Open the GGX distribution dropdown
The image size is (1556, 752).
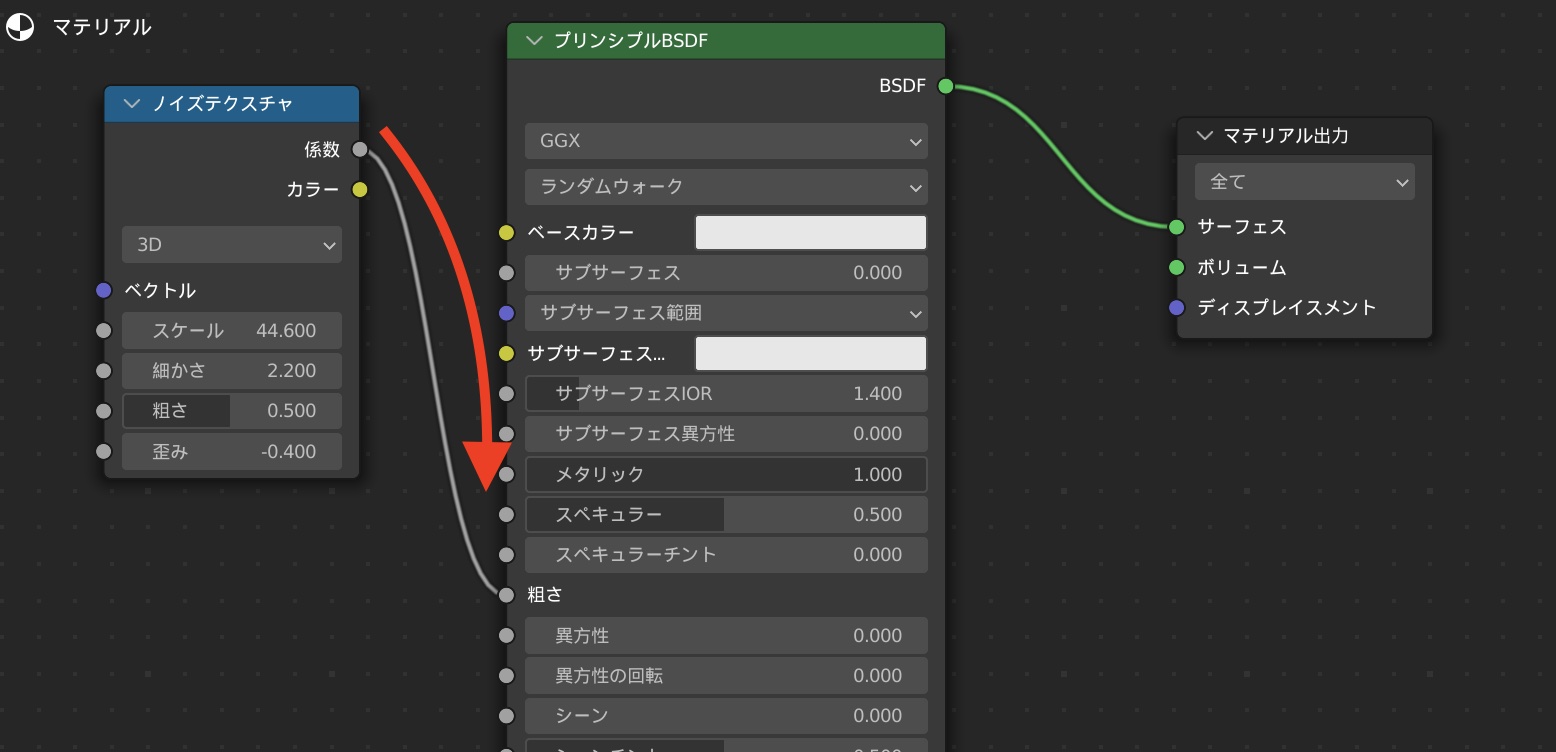coord(726,142)
